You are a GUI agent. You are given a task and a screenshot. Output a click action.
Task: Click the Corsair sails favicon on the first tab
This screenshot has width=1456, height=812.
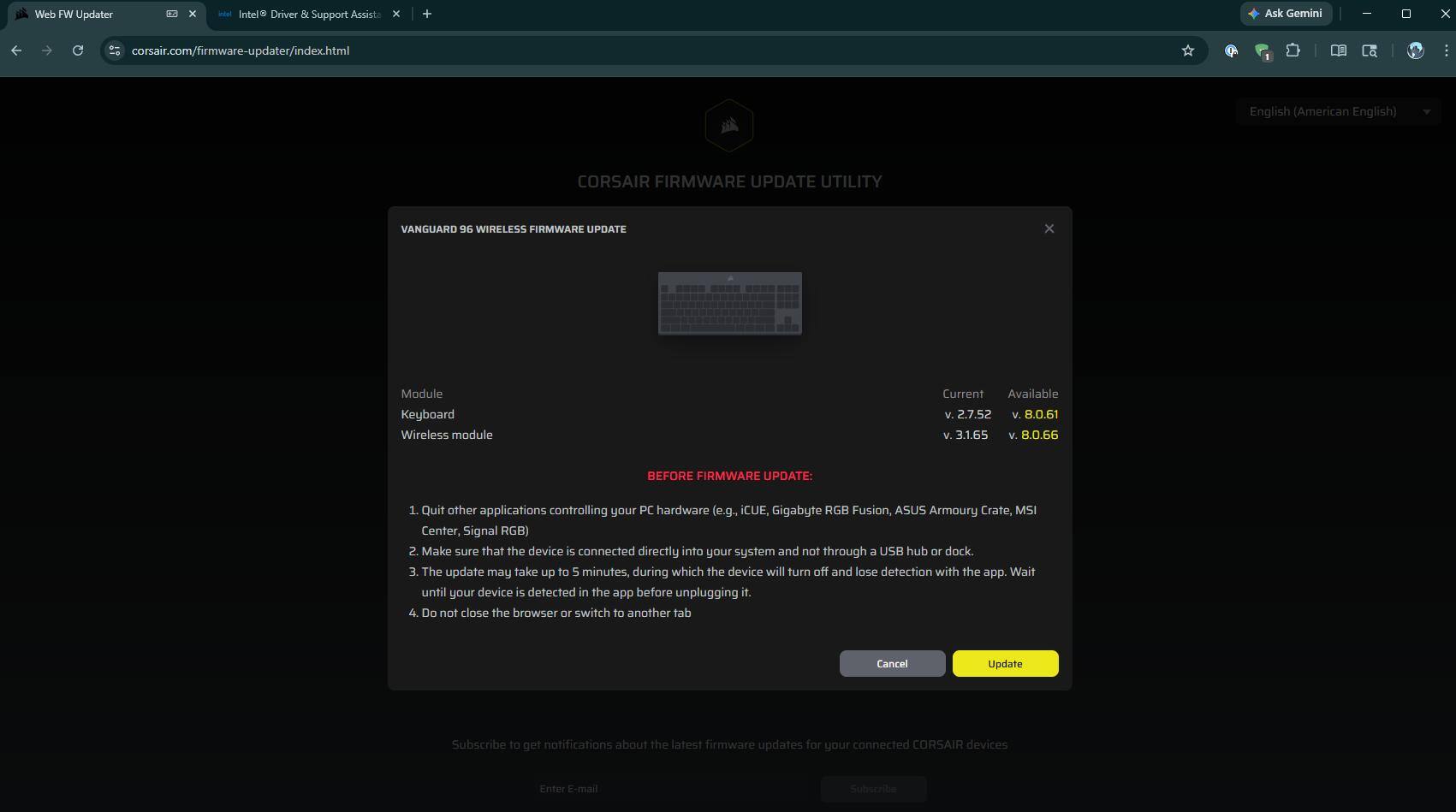point(21,14)
